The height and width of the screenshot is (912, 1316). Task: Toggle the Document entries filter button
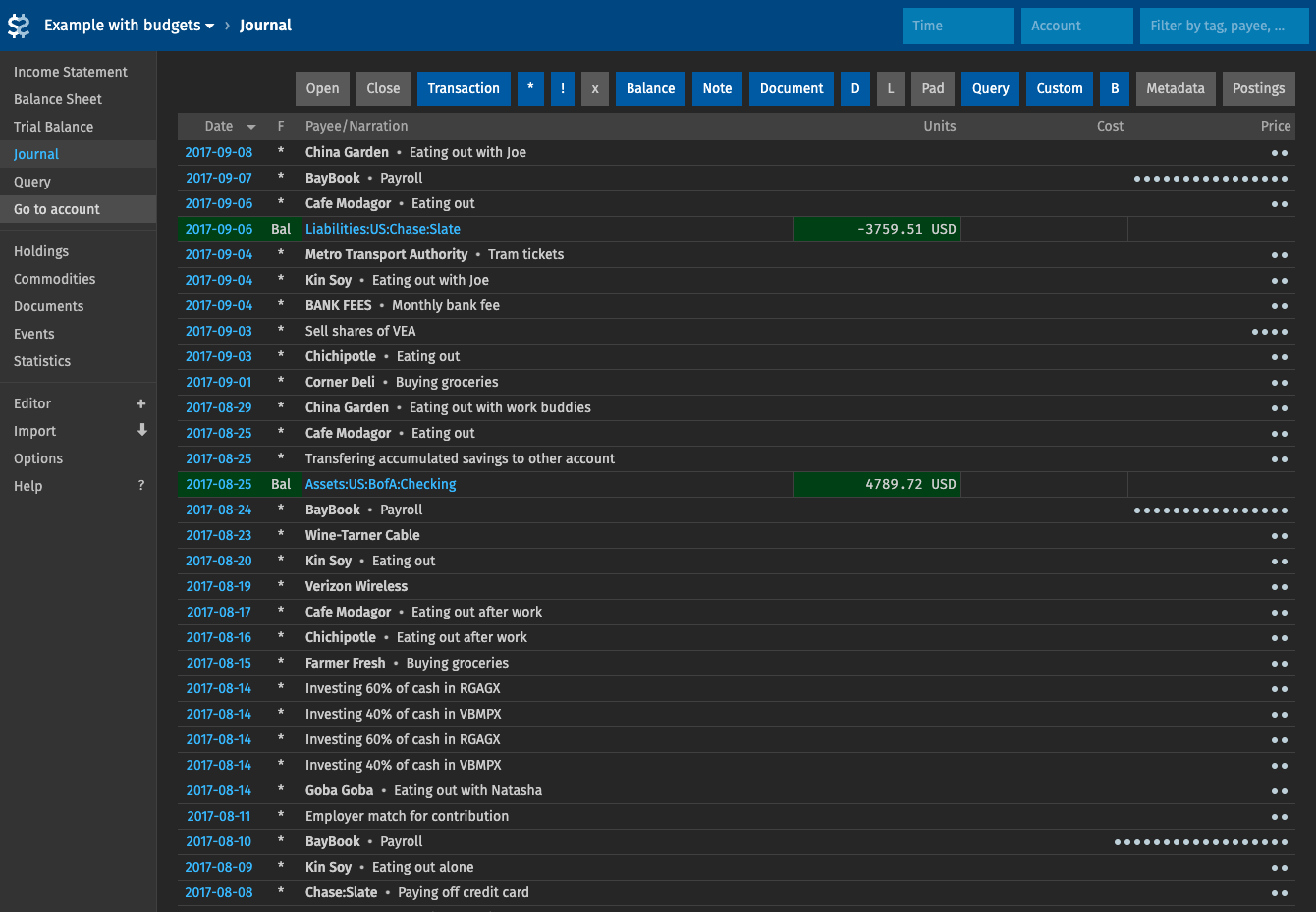(x=792, y=88)
